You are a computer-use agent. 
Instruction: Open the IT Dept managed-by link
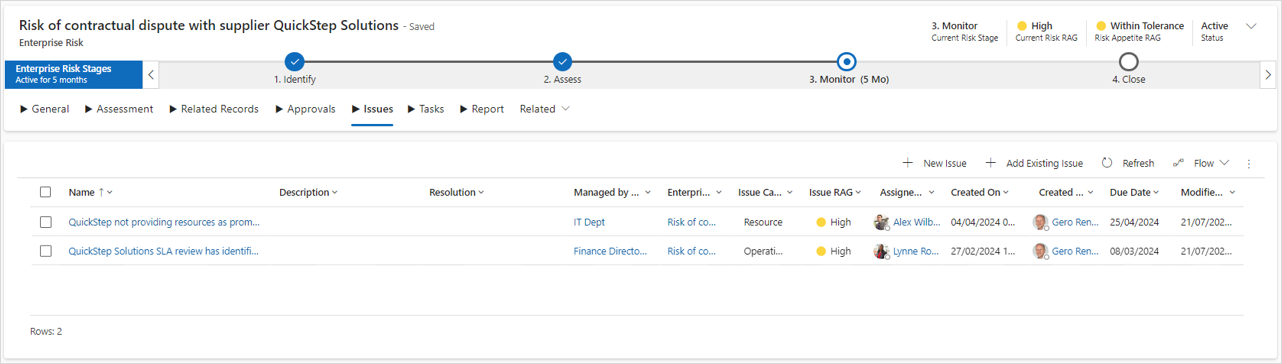589,222
